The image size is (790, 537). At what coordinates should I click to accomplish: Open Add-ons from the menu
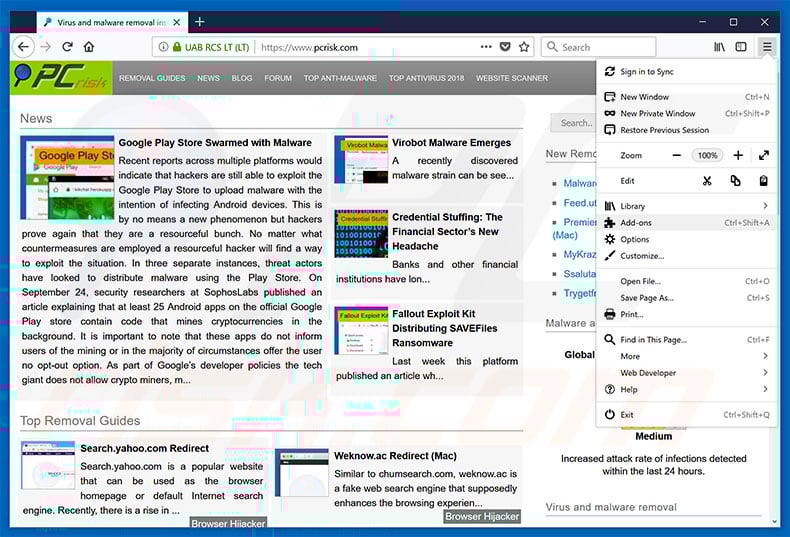pyautogui.click(x=686, y=223)
